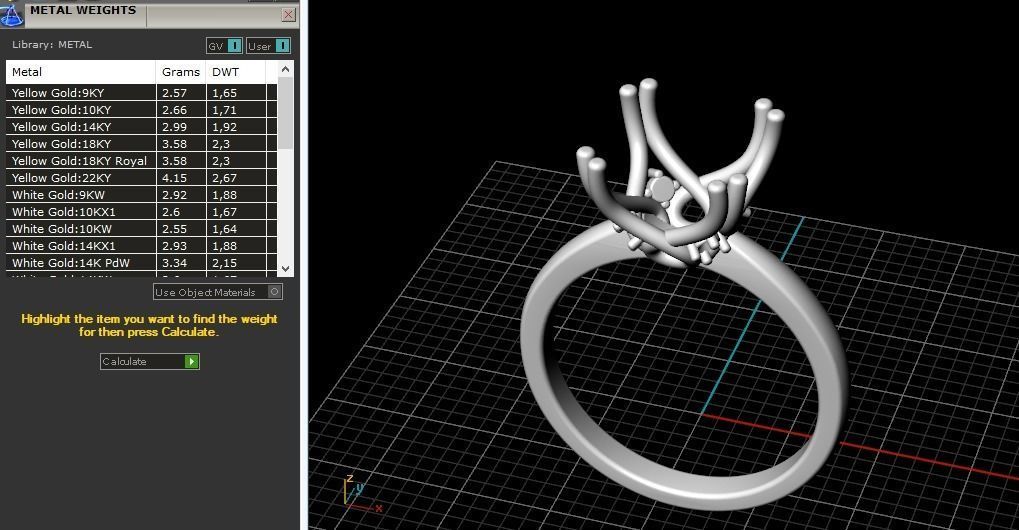Click grams value 2.57
Screen dimensions: 1019x530
click(x=174, y=93)
